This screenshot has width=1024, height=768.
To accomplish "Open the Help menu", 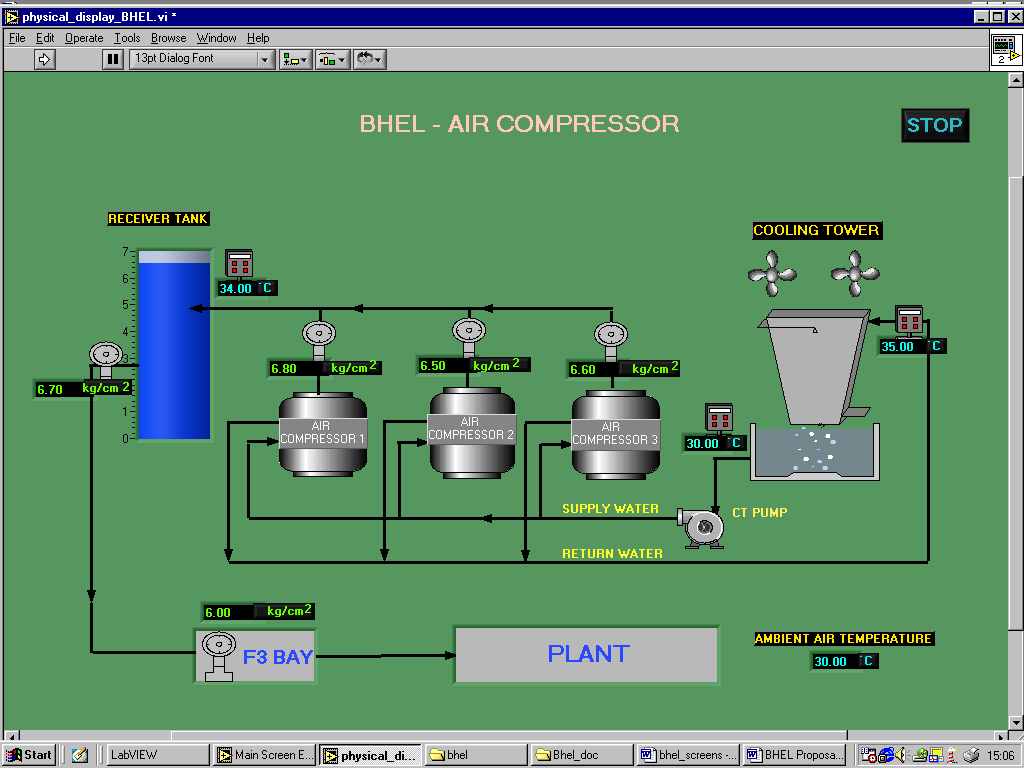I will click(258, 38).
